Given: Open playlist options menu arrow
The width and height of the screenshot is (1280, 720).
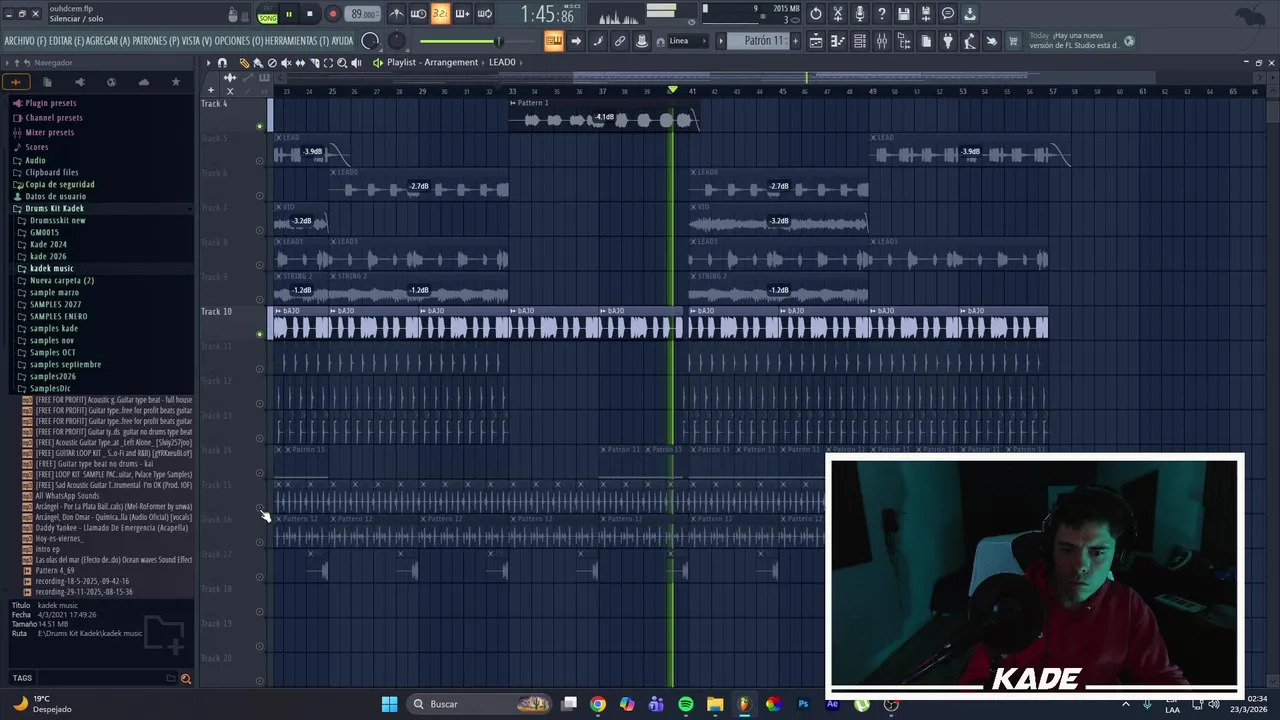Looking at the screenshot, I should point(208,62).
